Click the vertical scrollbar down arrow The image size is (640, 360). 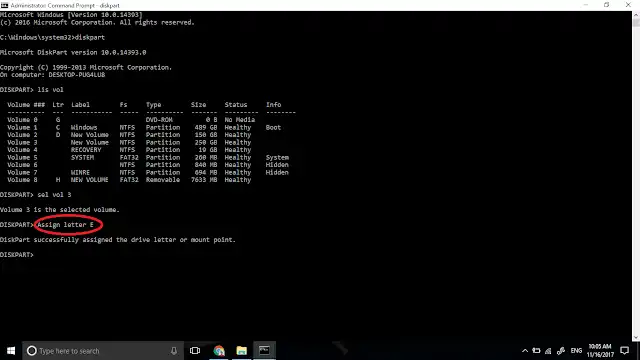point(636,338)
